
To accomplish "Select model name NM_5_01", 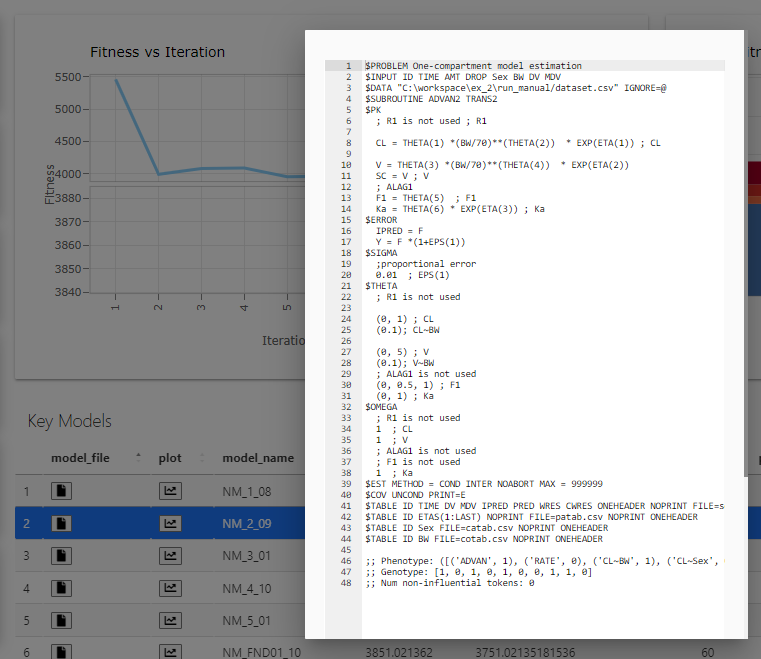I will click(x=246, y=621).
